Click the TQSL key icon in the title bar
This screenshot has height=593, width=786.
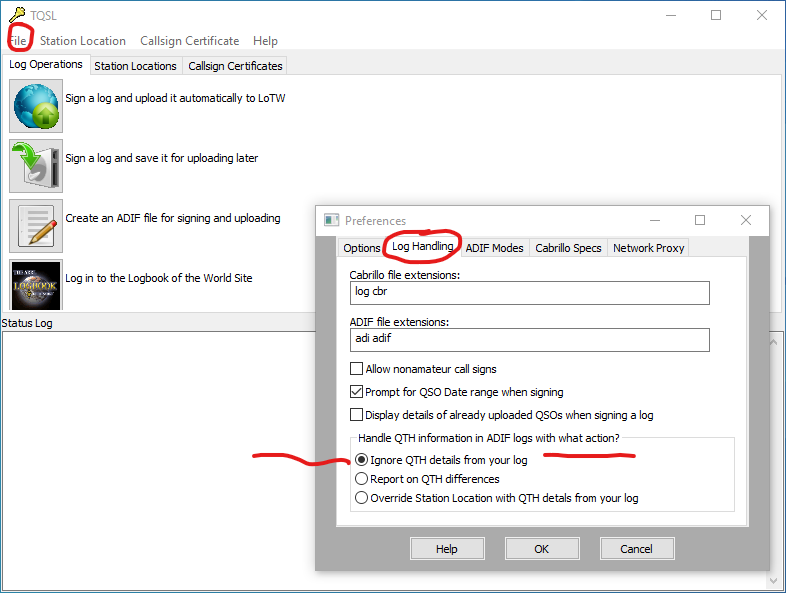coord(18,15)
